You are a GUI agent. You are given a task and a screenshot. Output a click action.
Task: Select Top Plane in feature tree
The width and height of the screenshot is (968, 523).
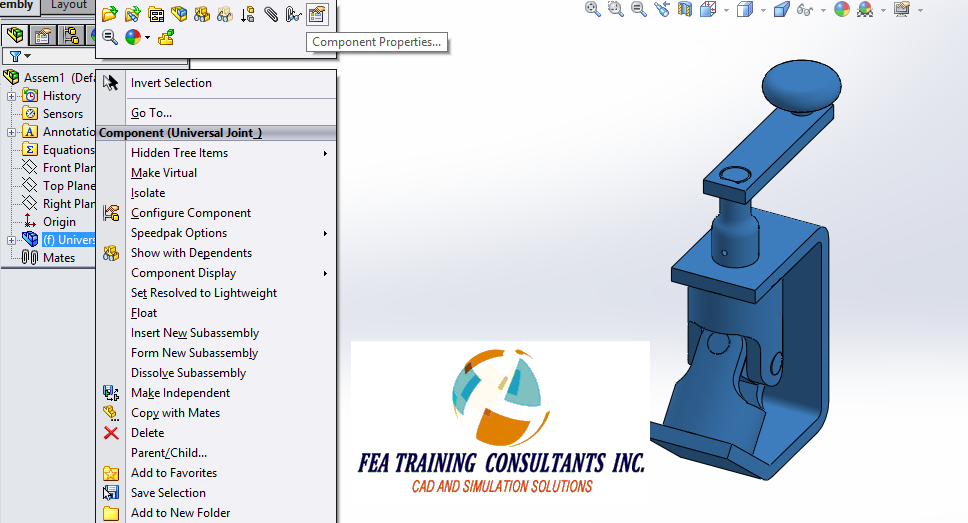pyautogui.click(x=58, y=185)
